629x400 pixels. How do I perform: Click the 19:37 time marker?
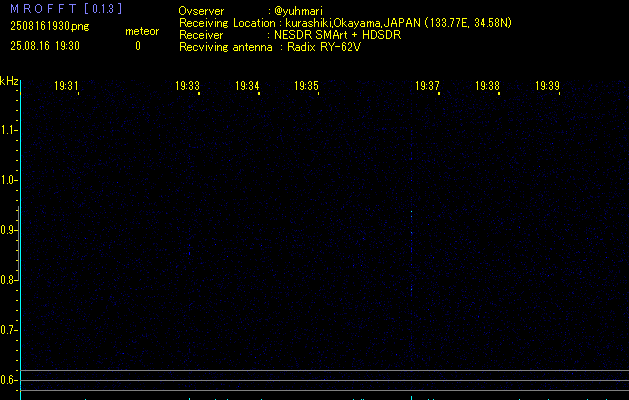pyautogui.click(x=427, y=86)
